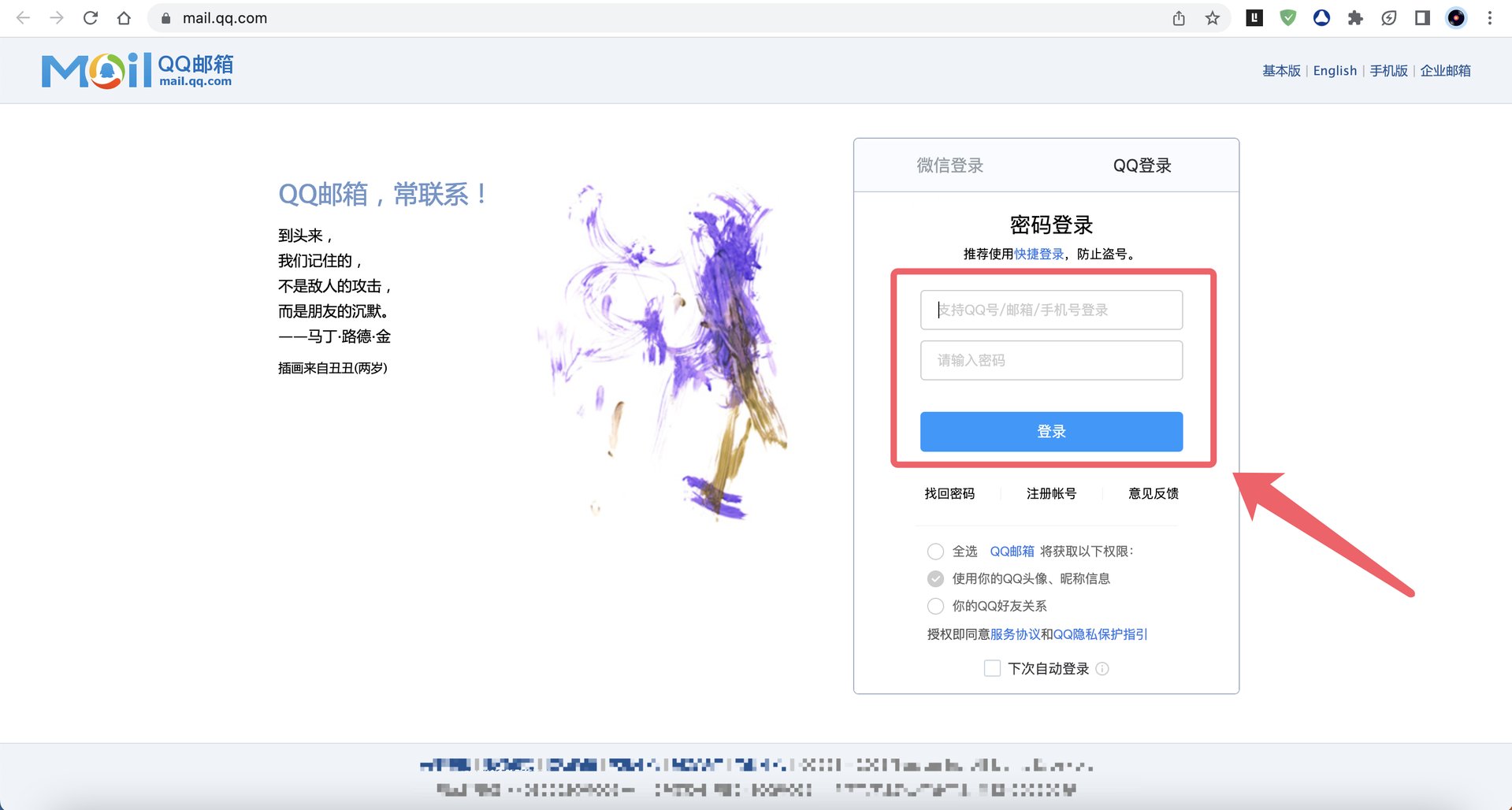
Task: Switch to the 微信登录 tab
Action: (x=949, y=165)
